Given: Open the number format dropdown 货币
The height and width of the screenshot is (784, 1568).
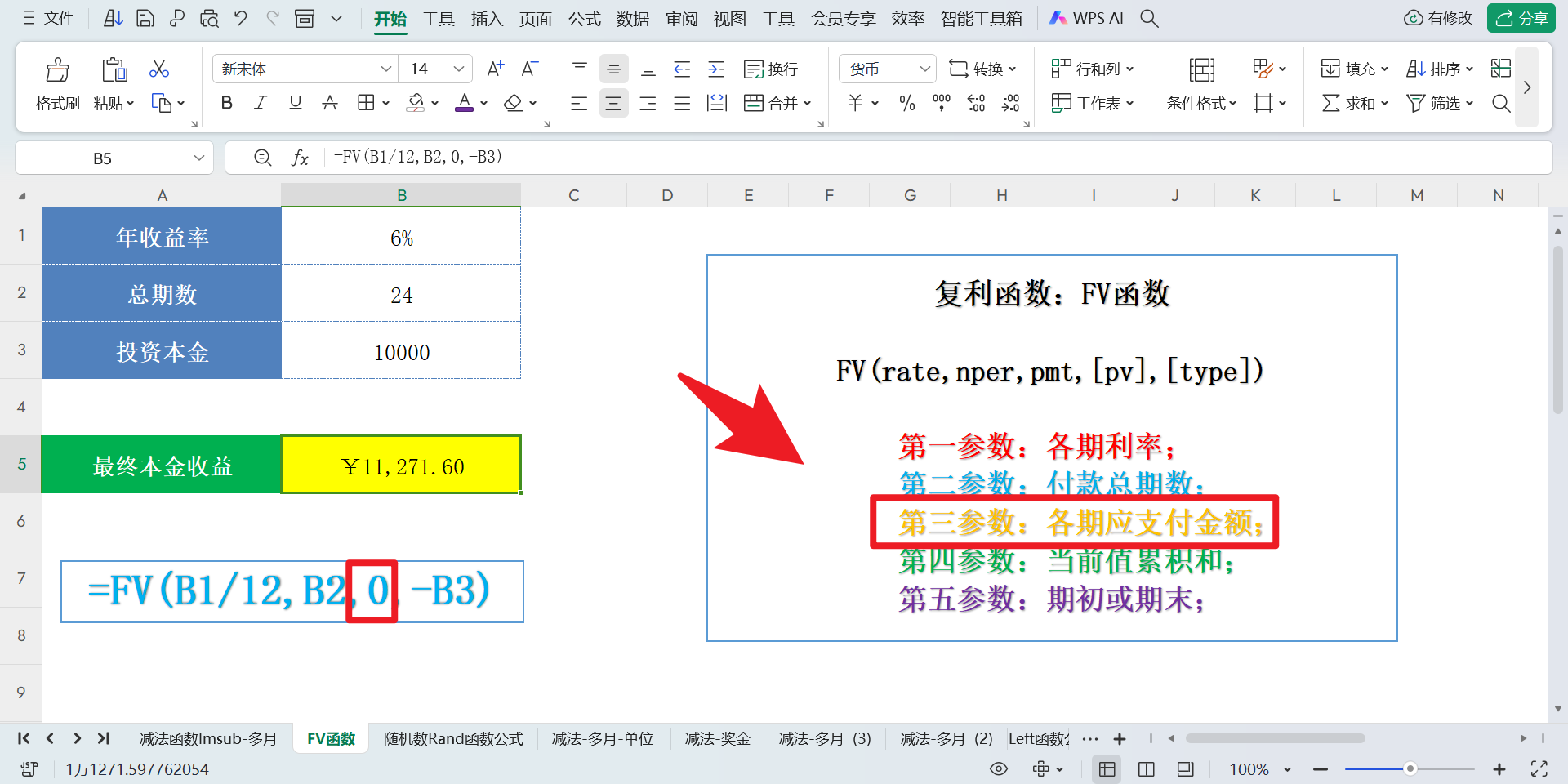Looking at the screenshot, I should pyautogui.click(x=924, y=69).
